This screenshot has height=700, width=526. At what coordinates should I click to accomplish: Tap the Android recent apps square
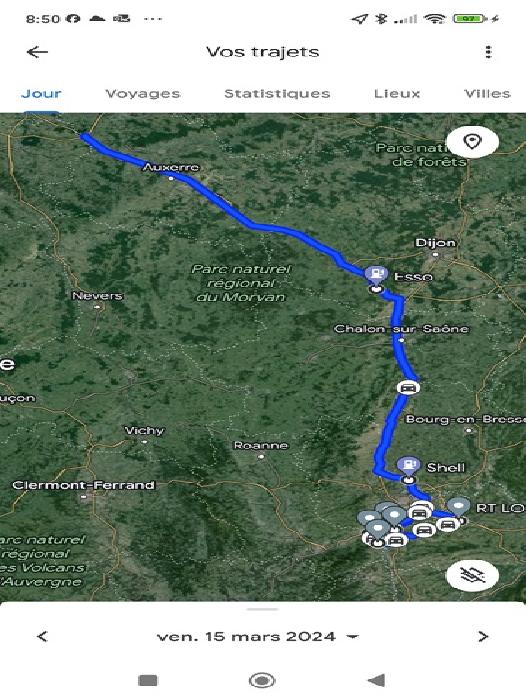pos(148,680)
